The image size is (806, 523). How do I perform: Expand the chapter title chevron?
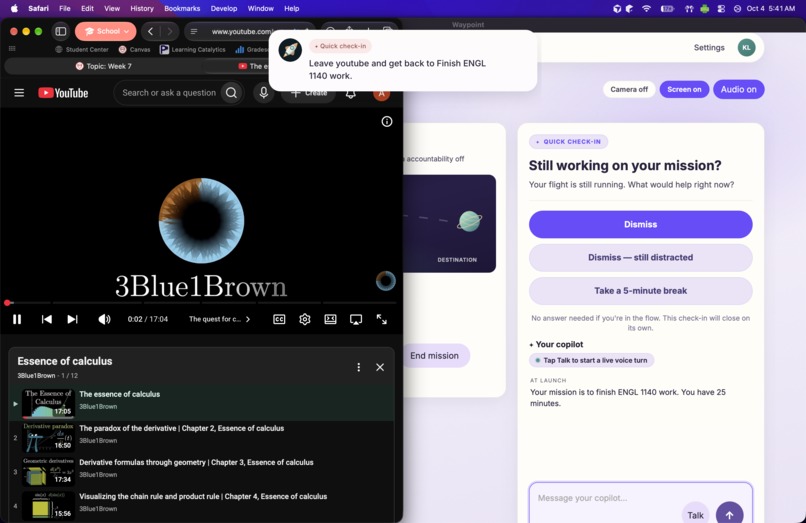[248, 319]
